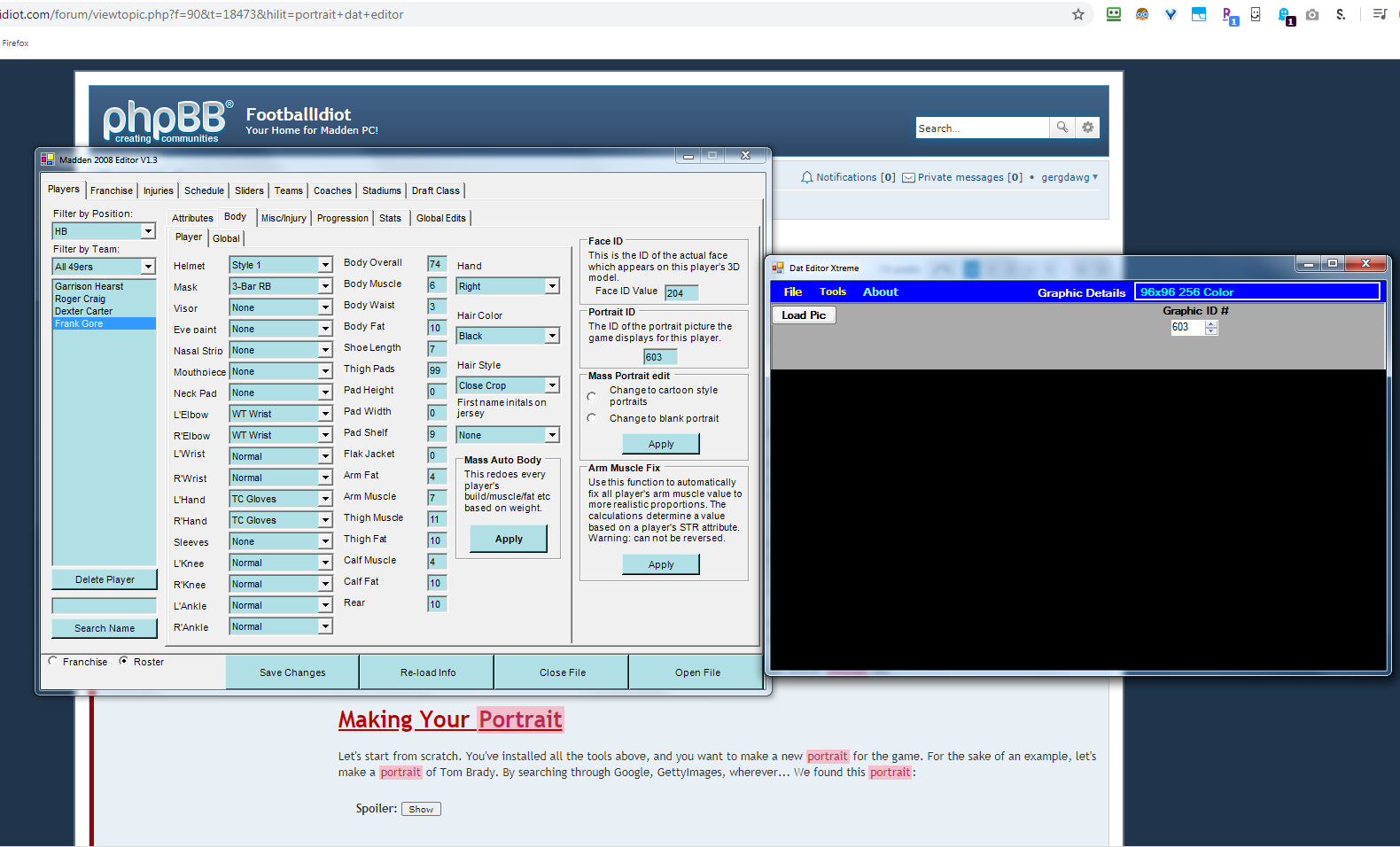Open advanced search via the gear icon
Image resolution: width=1400 pixels, height=847 pixels.
1088,128
